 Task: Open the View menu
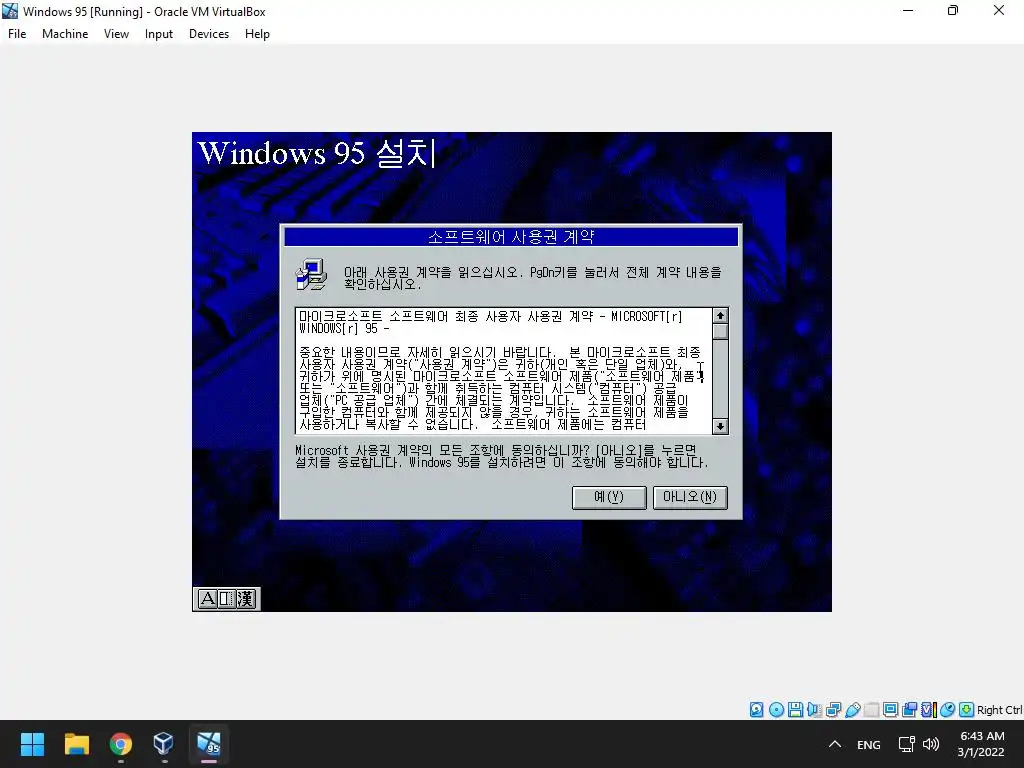[x=116, y=34]
